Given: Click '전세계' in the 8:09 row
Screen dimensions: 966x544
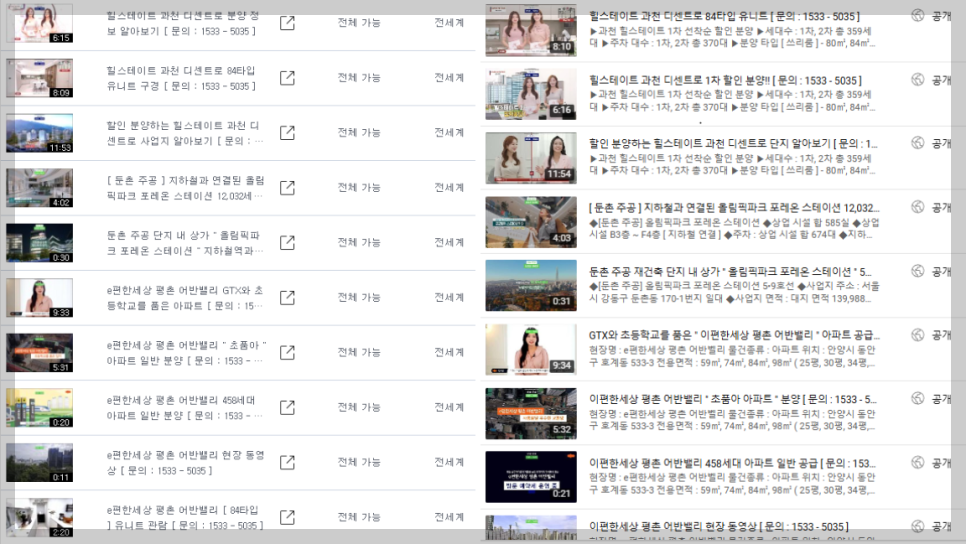Looking at the screenshot, I should pos(449,78).
